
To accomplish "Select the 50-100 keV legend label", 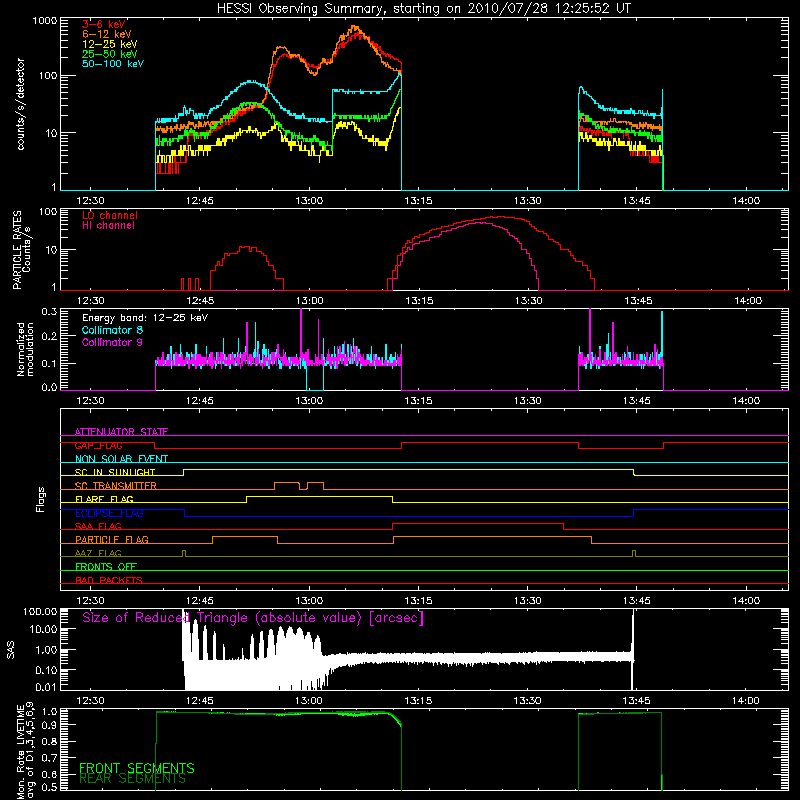I will pos(113,64).
